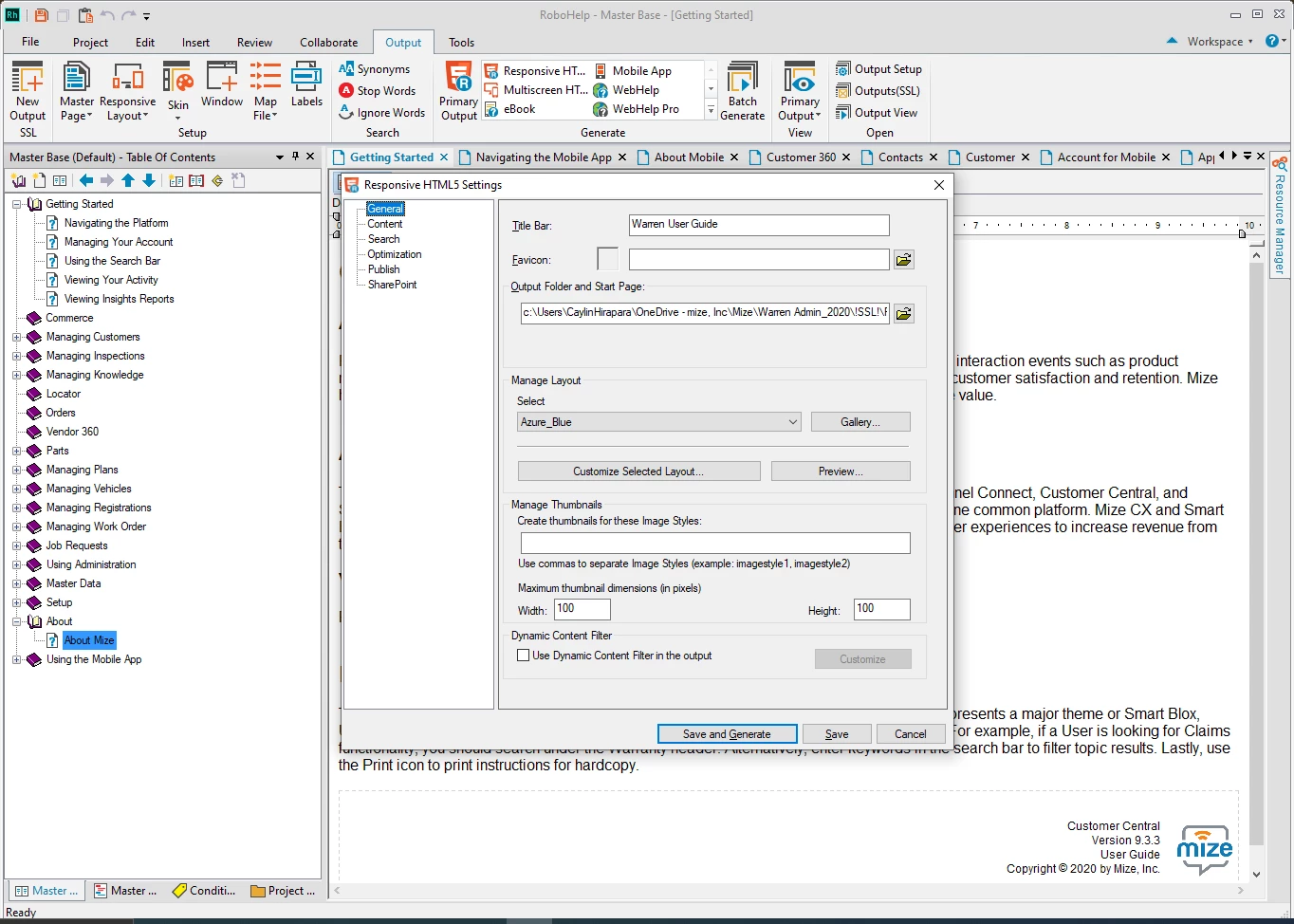Expand the Master Data book
This screenshot has width=1294, height=924.
16,583
